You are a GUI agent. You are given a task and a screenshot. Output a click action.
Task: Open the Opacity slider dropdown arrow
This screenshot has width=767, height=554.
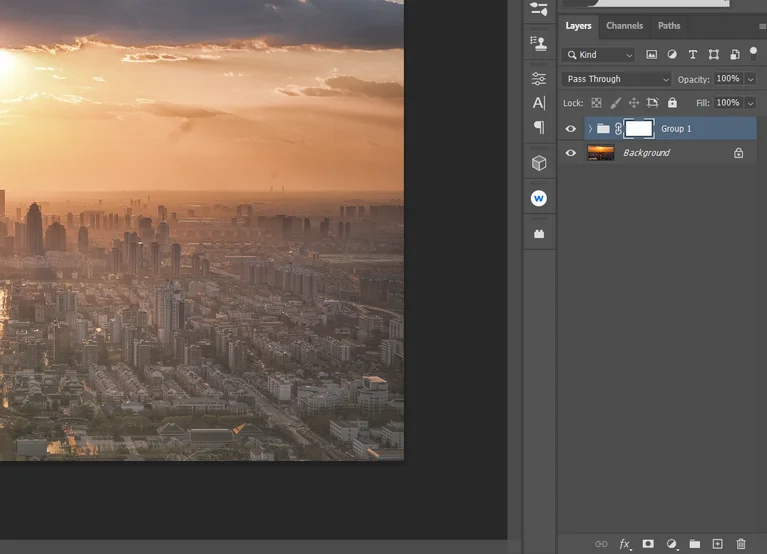pos(750,79)
